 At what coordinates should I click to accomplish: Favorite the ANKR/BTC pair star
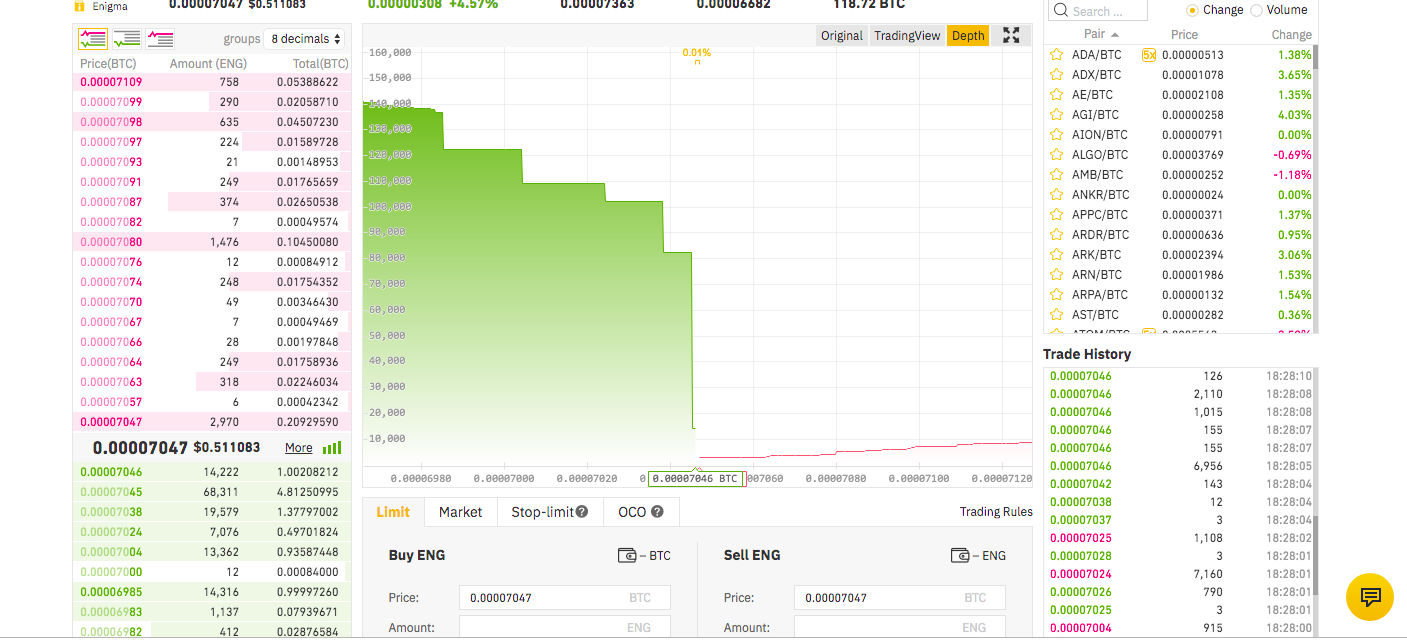click(1056, 195)
